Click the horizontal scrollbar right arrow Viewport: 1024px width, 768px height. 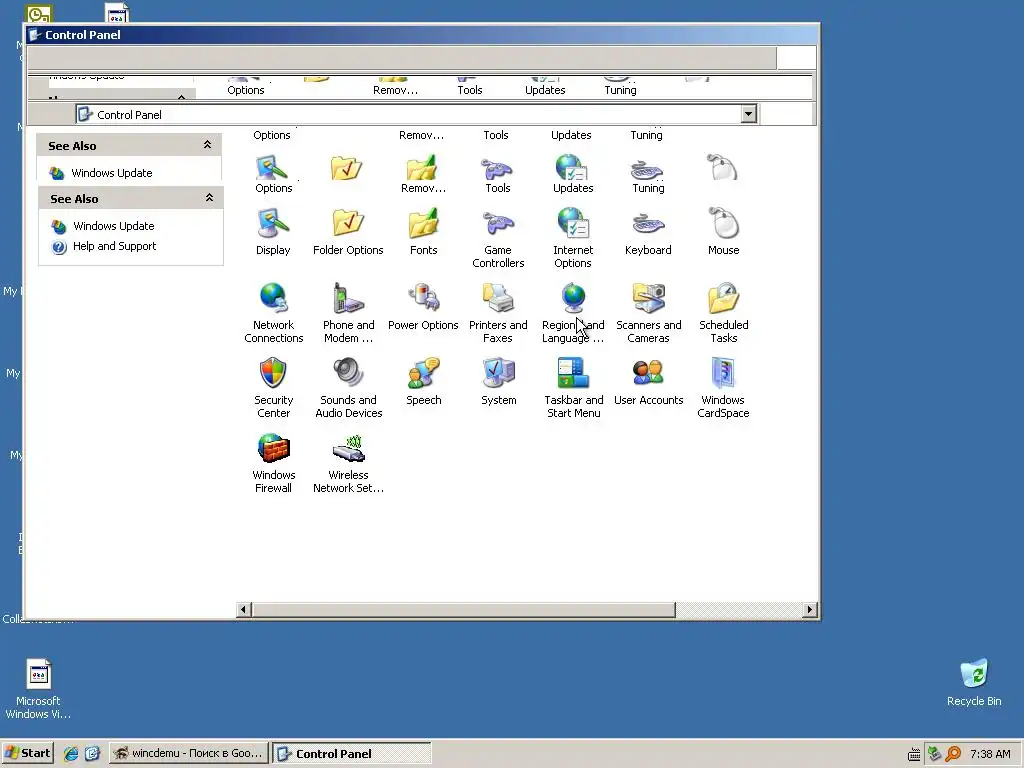[810, 609]
